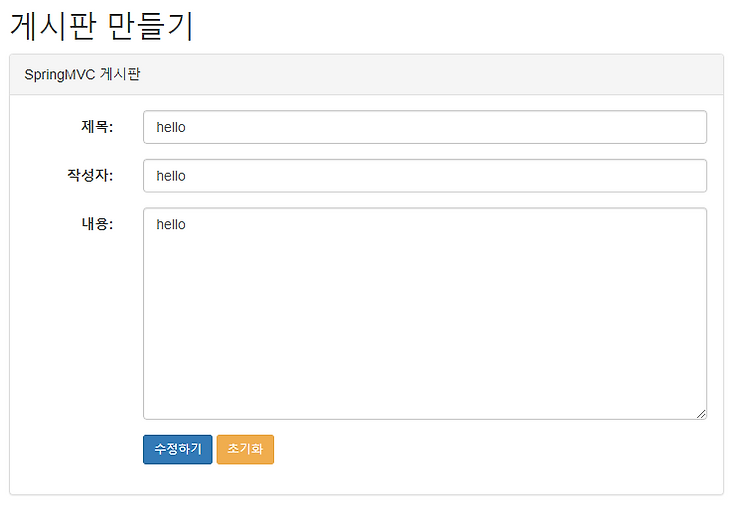Click panel body space beside 초기화 button
This screenshot has width=750, height=521.
tap(478, 450)
